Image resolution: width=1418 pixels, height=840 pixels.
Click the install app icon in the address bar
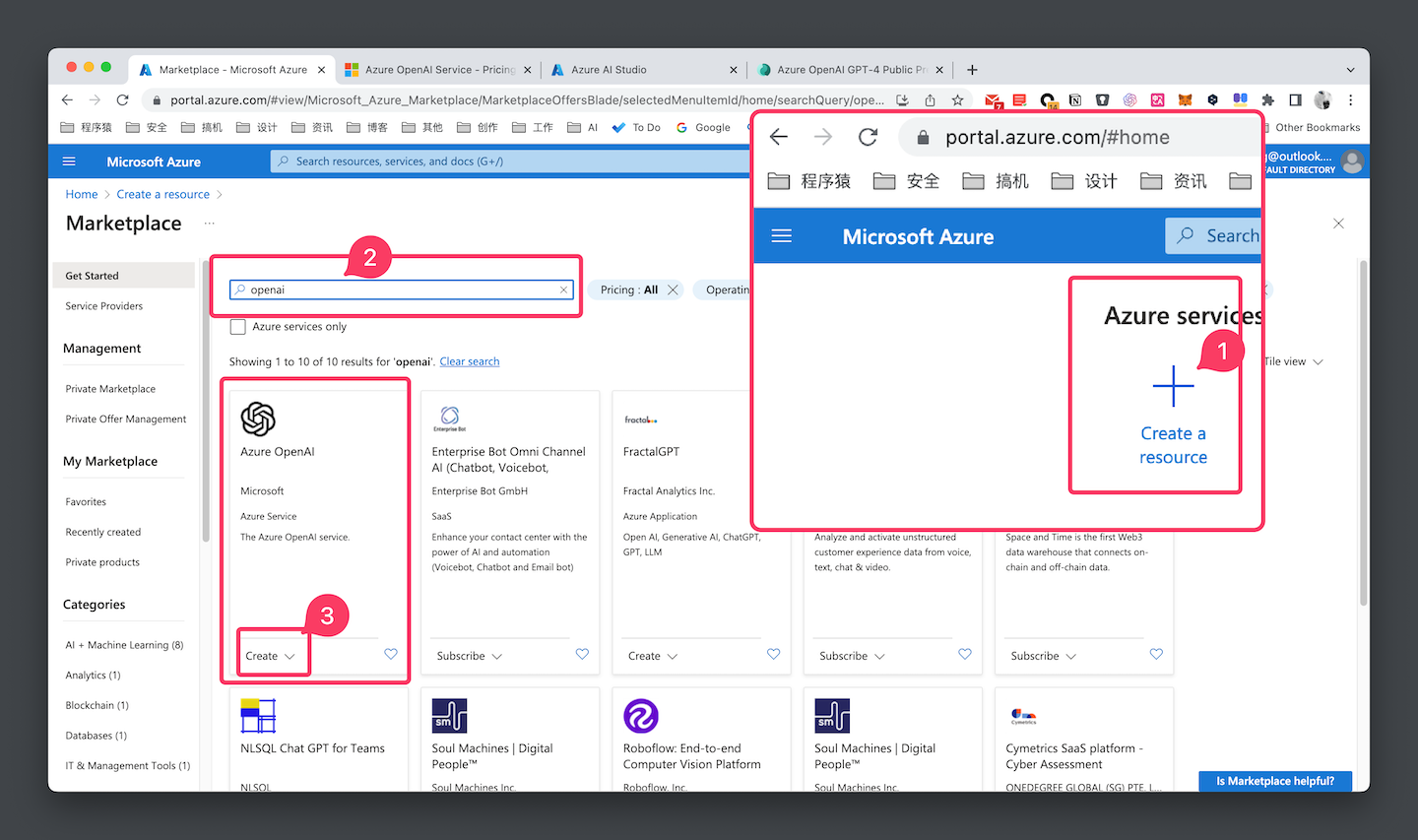click(902, 99)
